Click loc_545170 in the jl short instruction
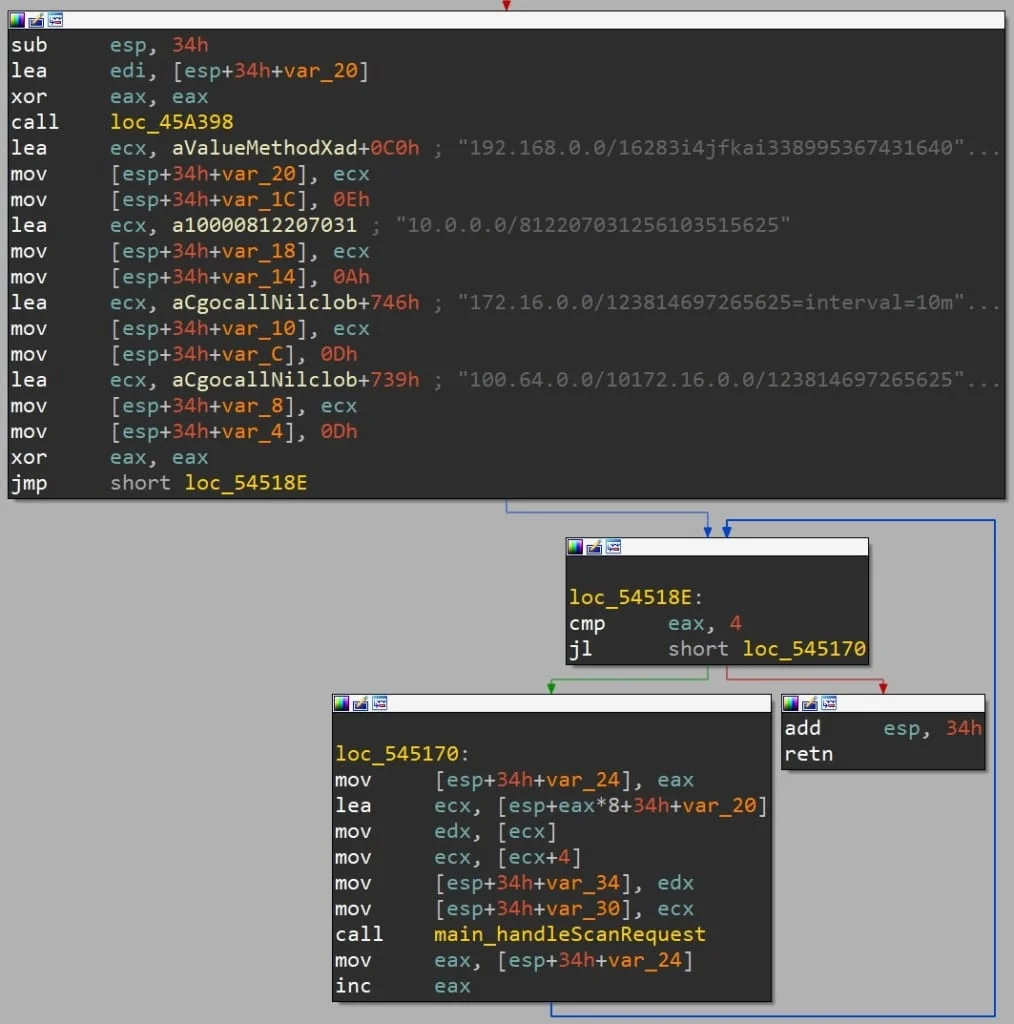Screen dimensions: 1014x1024 click(x=804, y=649)
